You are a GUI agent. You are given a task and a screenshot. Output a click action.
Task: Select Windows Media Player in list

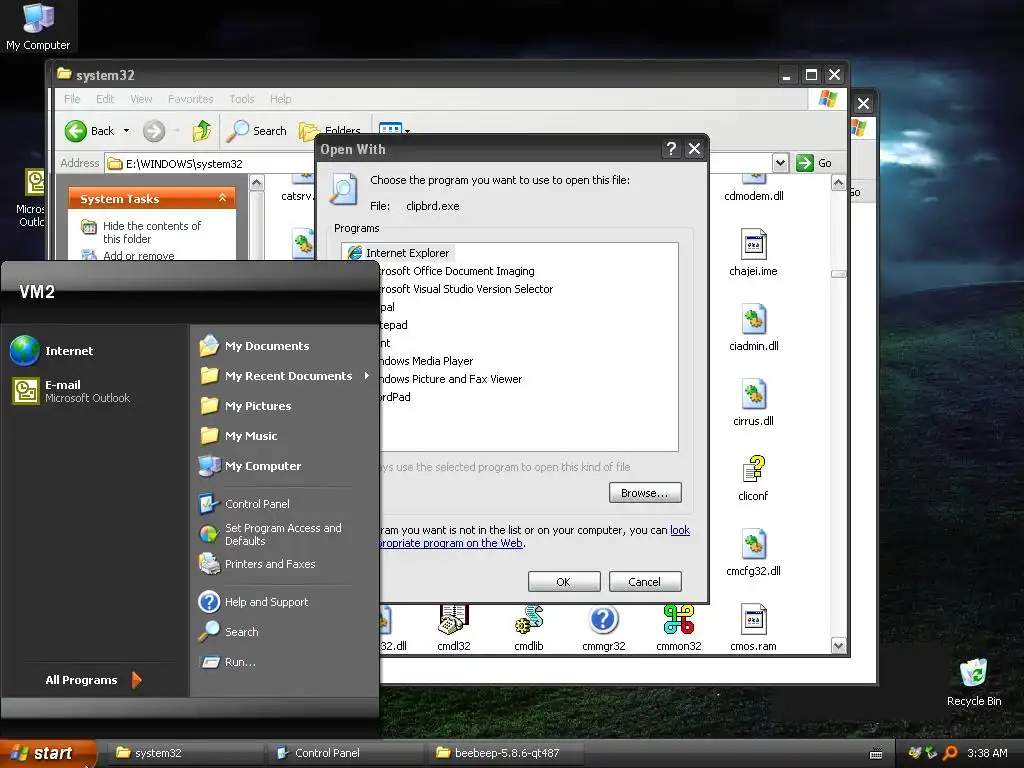426,360
